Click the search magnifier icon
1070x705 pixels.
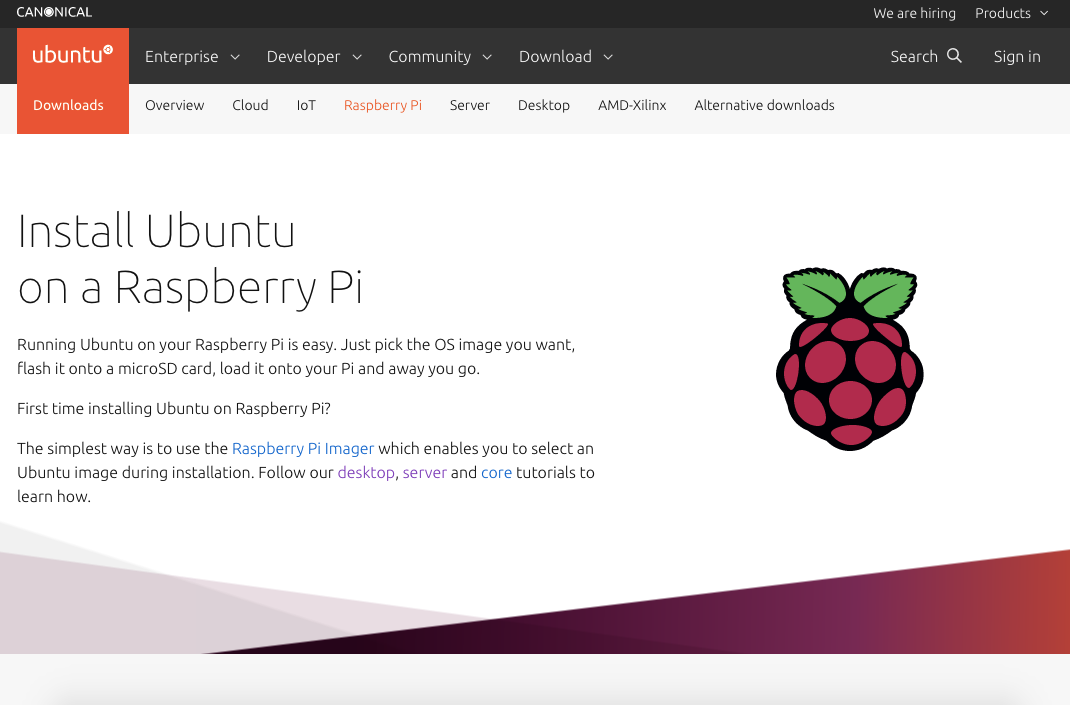click(x=955, y=56)
